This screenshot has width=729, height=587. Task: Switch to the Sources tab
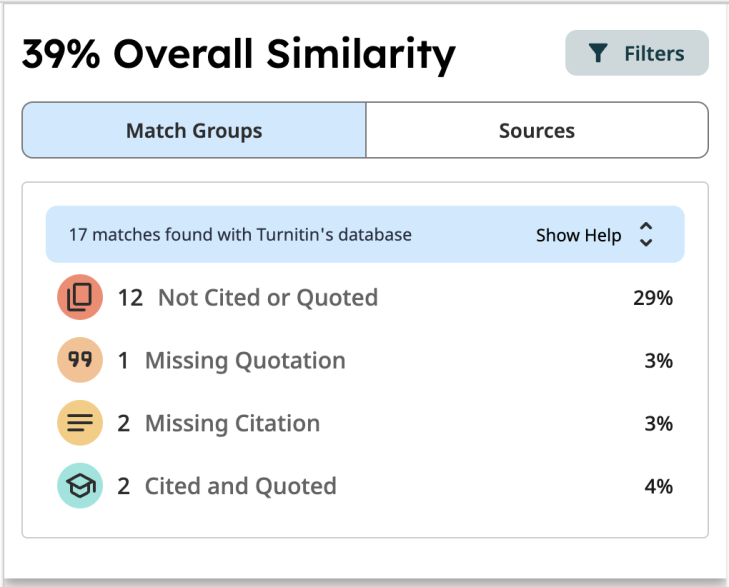tap(537, 130)
